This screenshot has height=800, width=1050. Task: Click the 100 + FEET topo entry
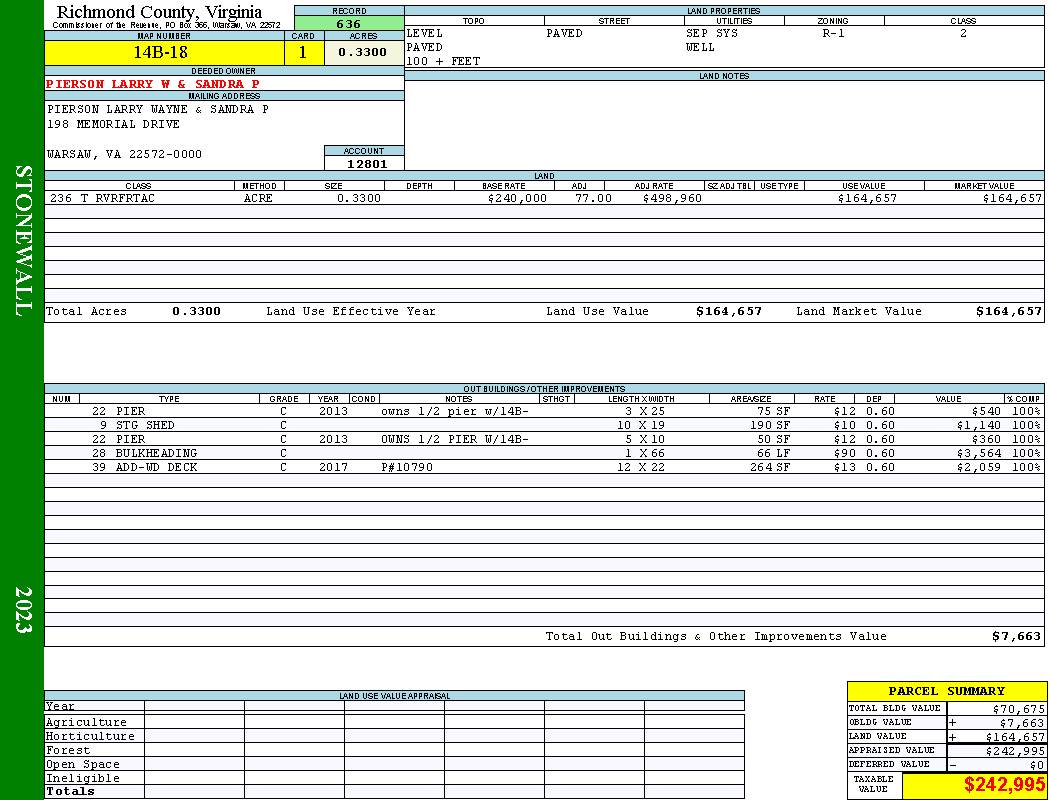pos(443,62)
